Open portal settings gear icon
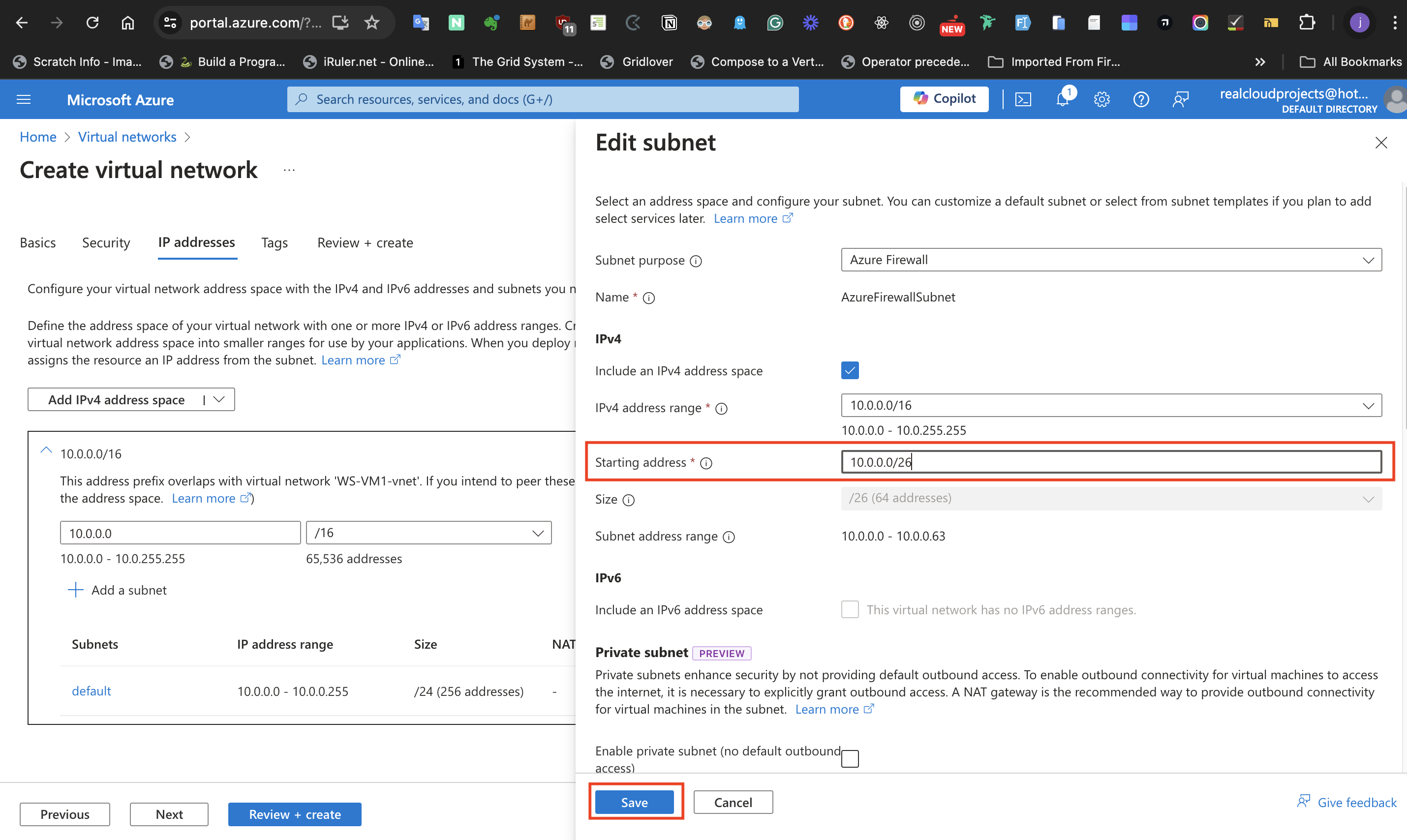The height and width of the screenshot is (840, 1407). 1101,100
